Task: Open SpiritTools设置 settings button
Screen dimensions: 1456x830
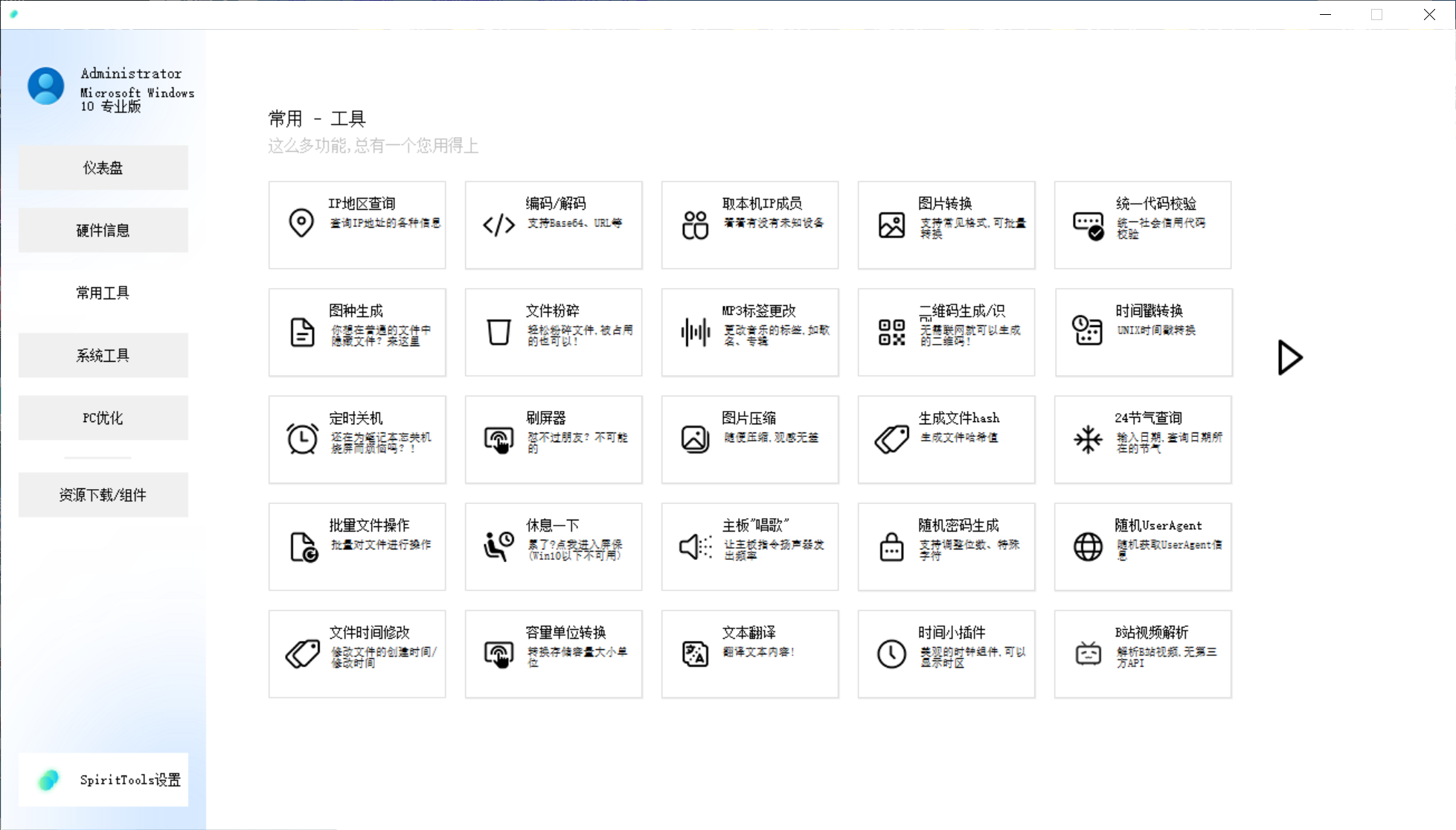Action: 103,780
